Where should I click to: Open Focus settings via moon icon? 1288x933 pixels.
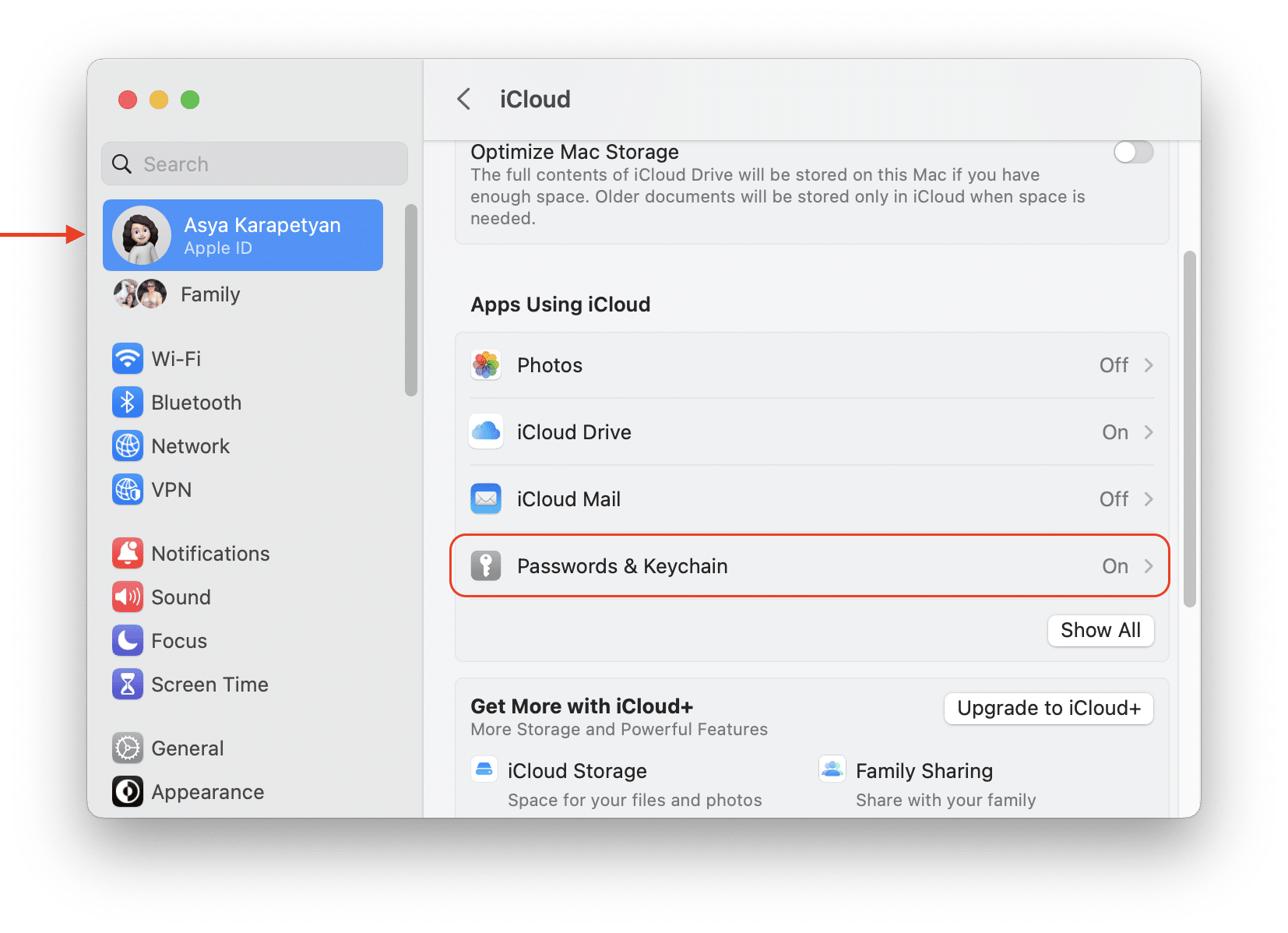(128, 640)
